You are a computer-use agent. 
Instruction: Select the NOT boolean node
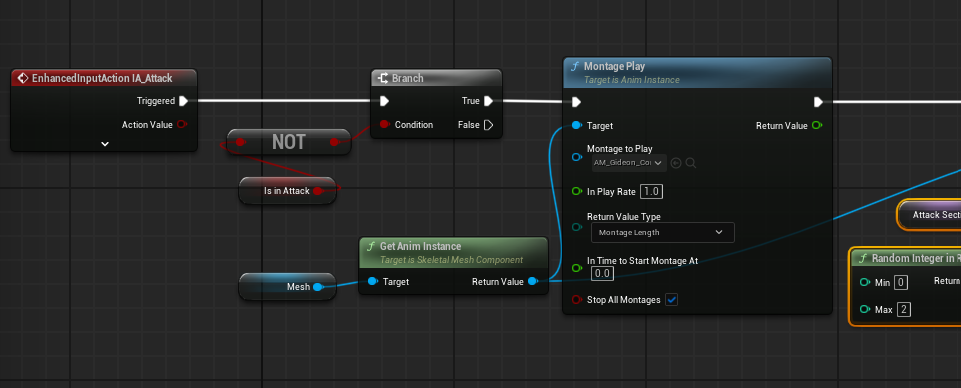tap(289, 142)
